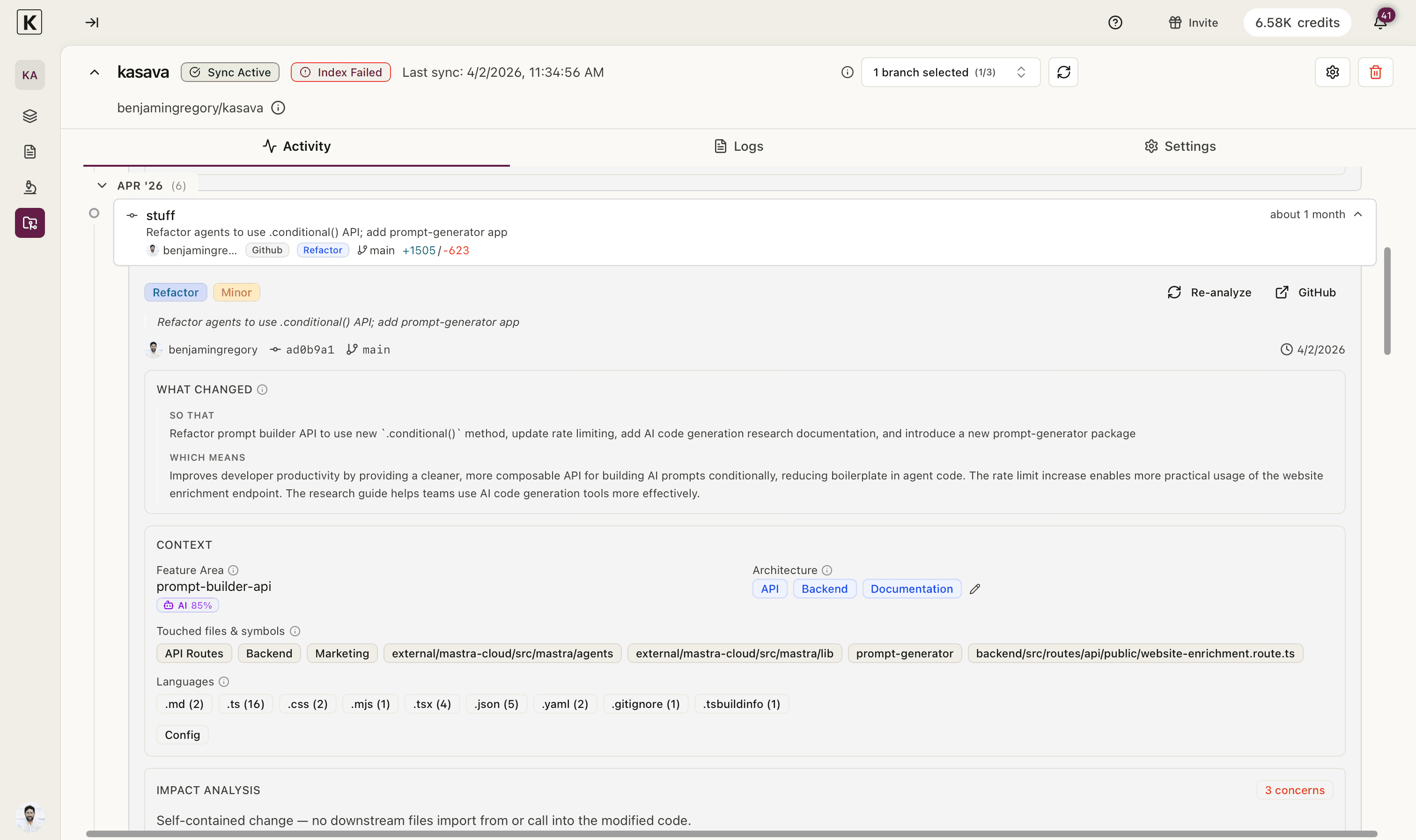The width and height of the screenshot is (1416, 840).
Task: Click the vertical scrollbar thumb
Action: click(1387, 301)
